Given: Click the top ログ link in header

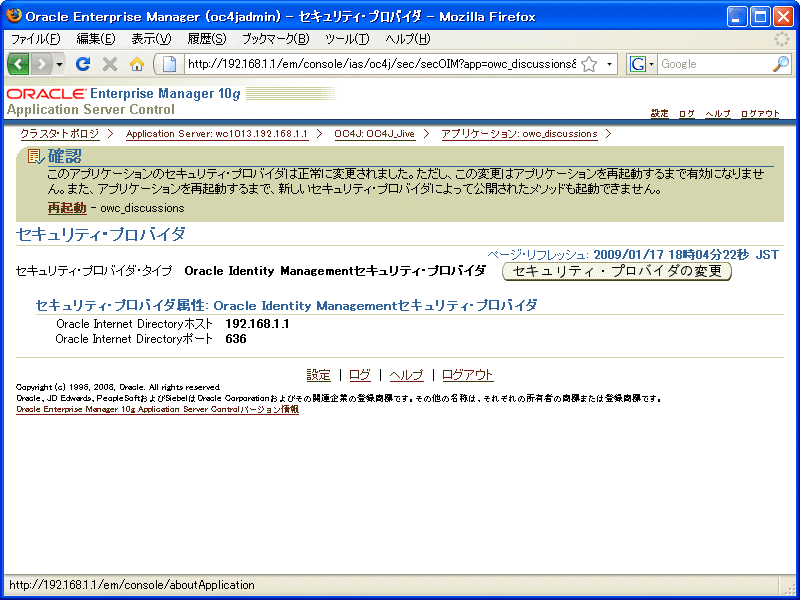Looking at the screenshot, I should coord(687,113).
